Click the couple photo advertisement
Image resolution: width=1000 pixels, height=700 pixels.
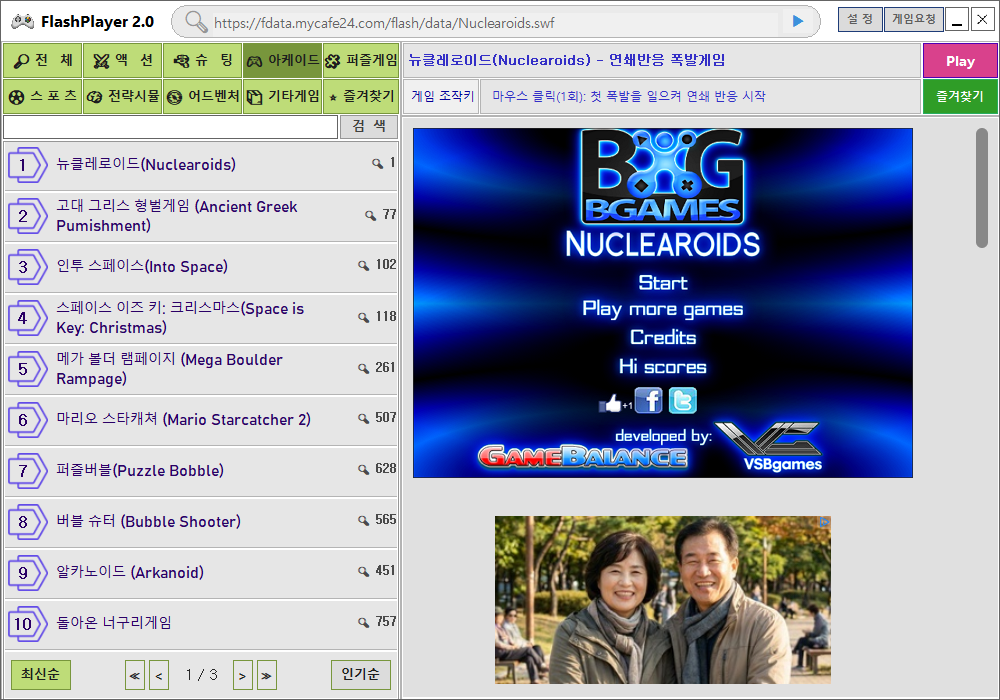point(663,600)
